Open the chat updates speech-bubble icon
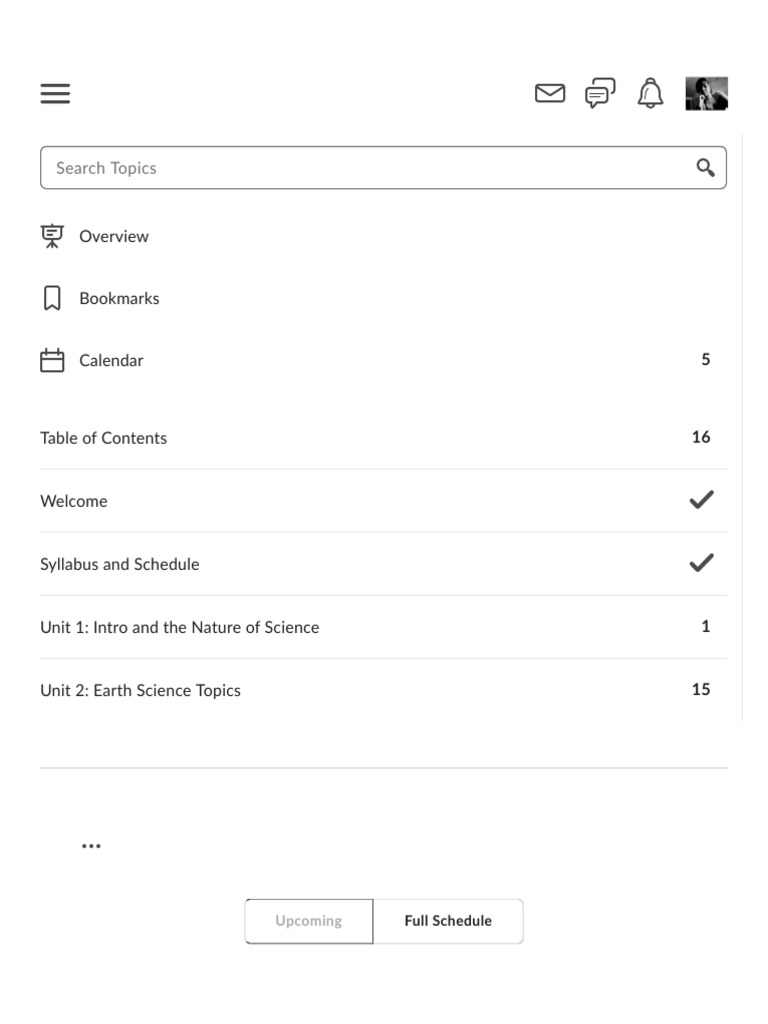Viewport: 768px width, 1024px height. click(600, 93)
